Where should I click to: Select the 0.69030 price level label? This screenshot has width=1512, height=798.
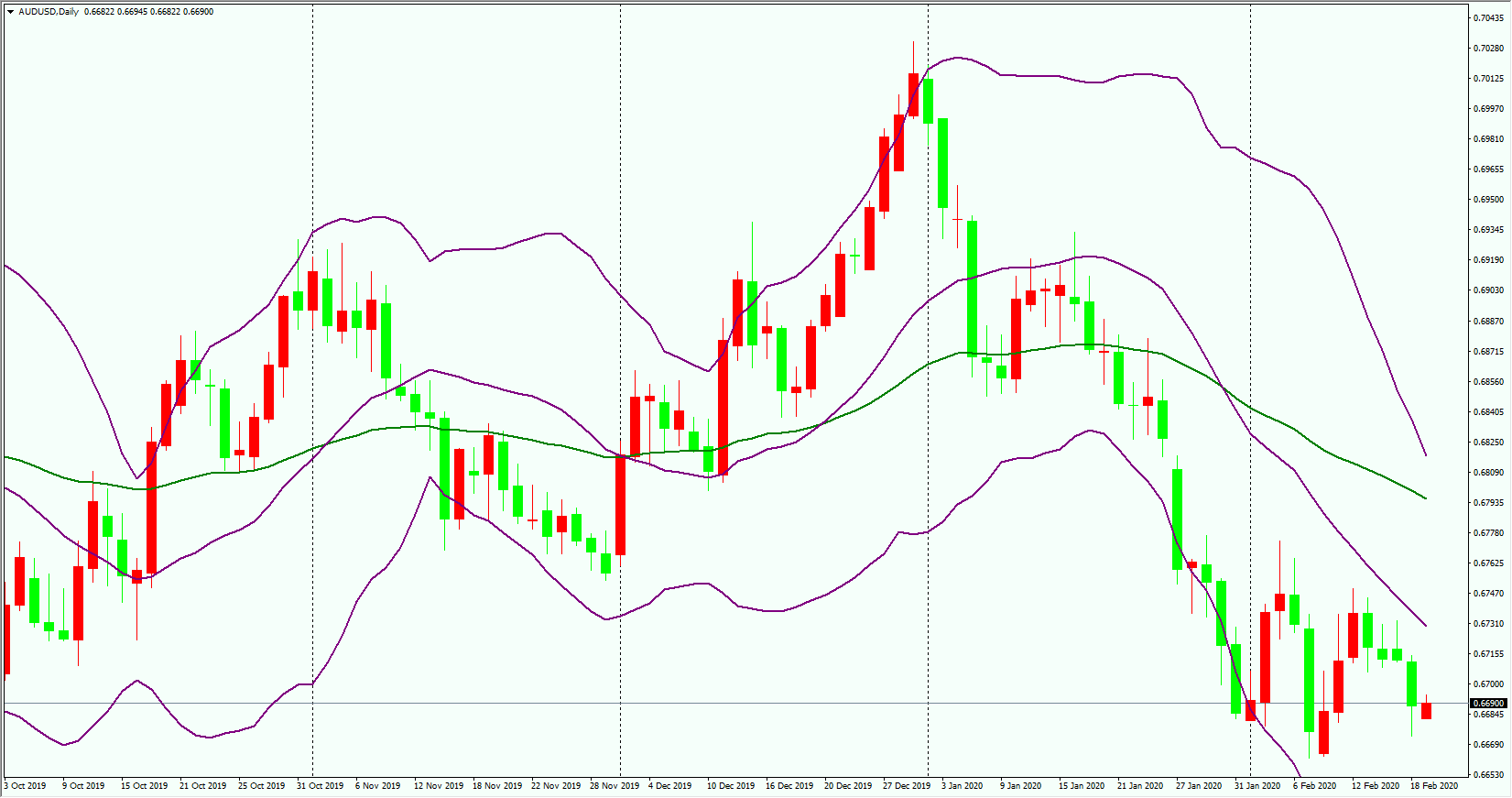[1488, 290]
